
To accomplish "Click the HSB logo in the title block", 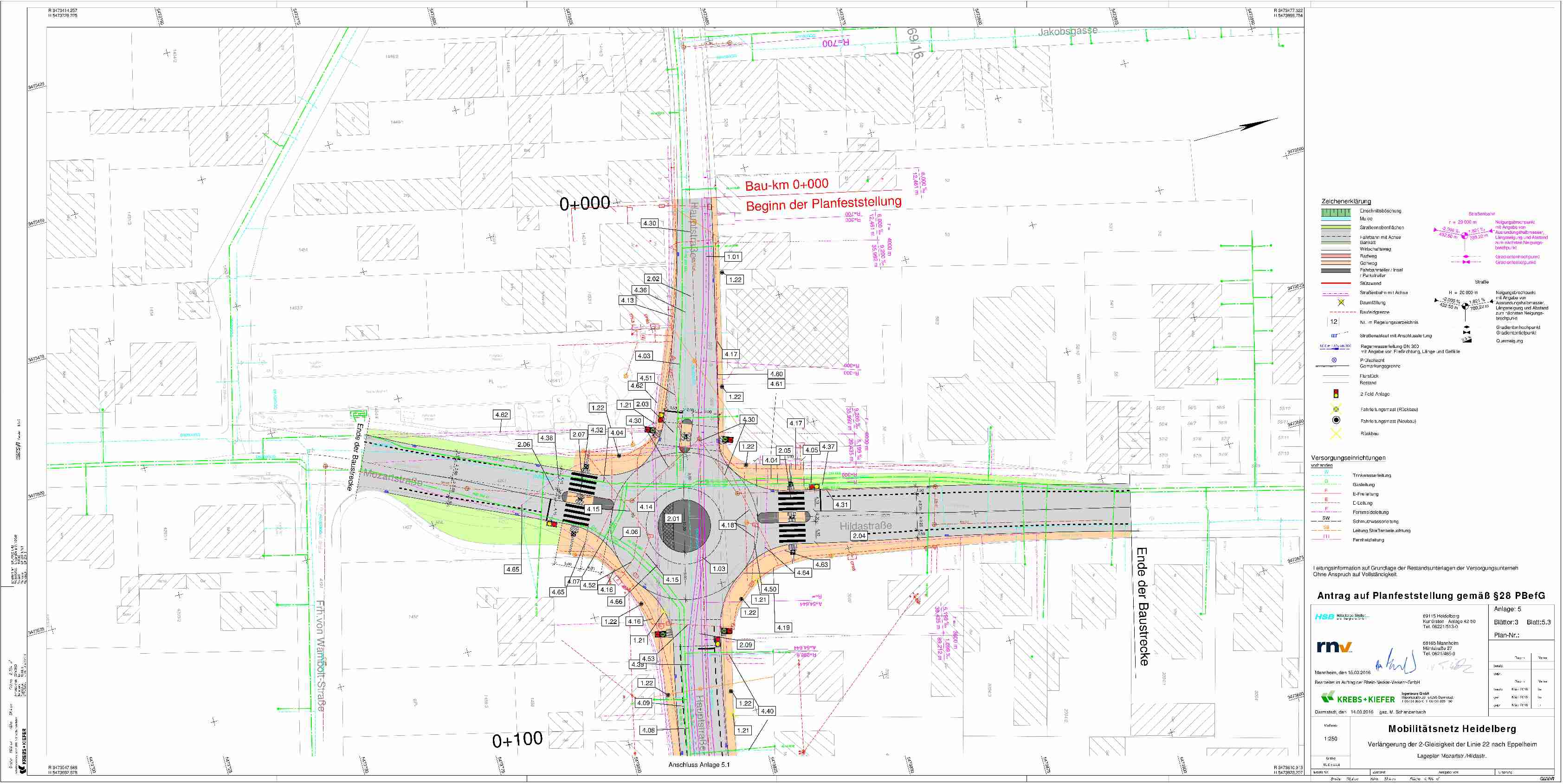I will tap(1324, 617).
